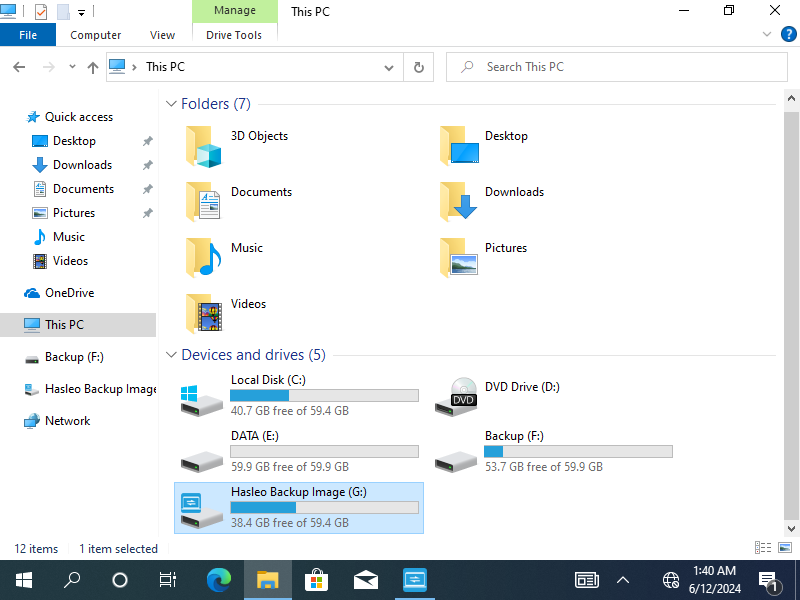
Task: Click the Backup (F:) usage bar
Action: pos(578,452)
